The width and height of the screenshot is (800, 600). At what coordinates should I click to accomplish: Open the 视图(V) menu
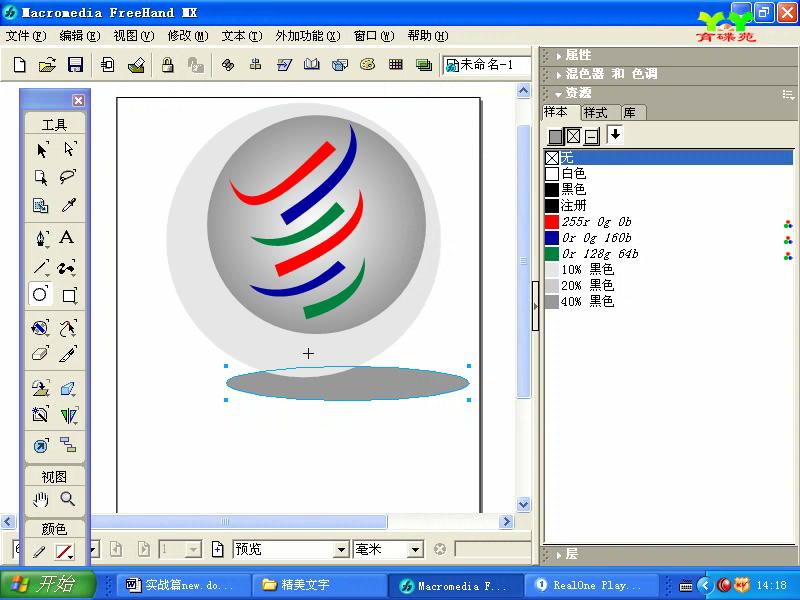[x=134, y=36]
